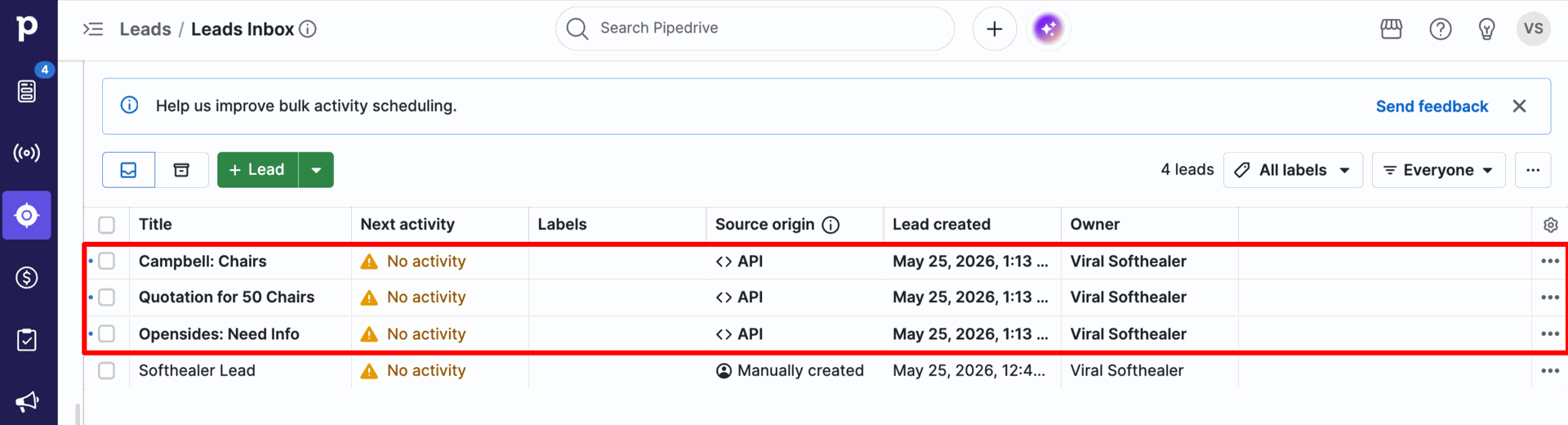Open the Leads target icon in sidebar
The width and height of the screenshot is (1568, 425).
pyautogui.click(x=27, y=215)
